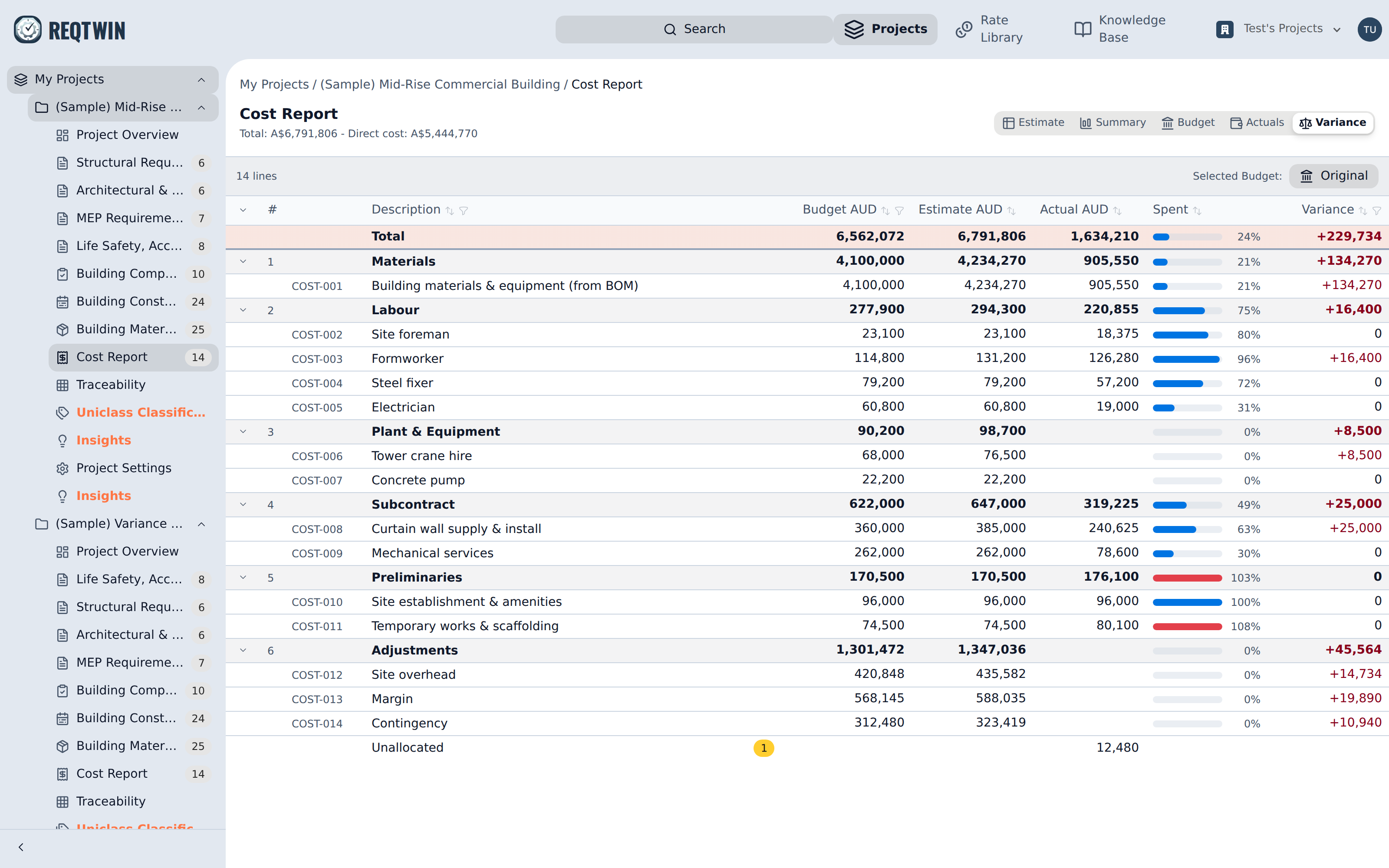The image size is (1389, 868).
Task: Select the COST-008 Curtain wall row
Action: click(x=807, y=529)
